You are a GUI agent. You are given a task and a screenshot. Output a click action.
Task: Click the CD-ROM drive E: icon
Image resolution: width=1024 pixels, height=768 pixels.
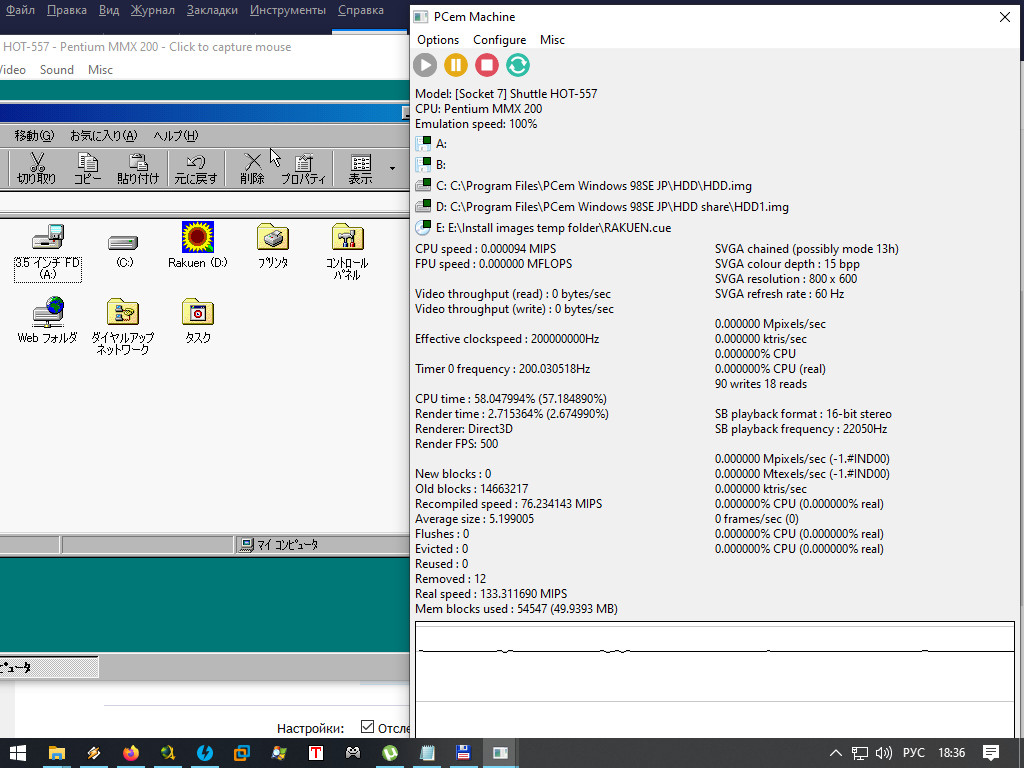[423, 227]
